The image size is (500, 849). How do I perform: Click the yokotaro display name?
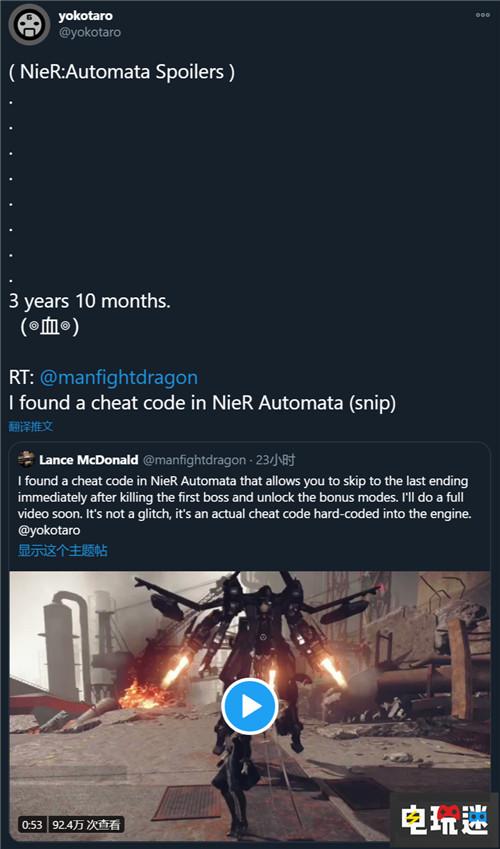86,16
